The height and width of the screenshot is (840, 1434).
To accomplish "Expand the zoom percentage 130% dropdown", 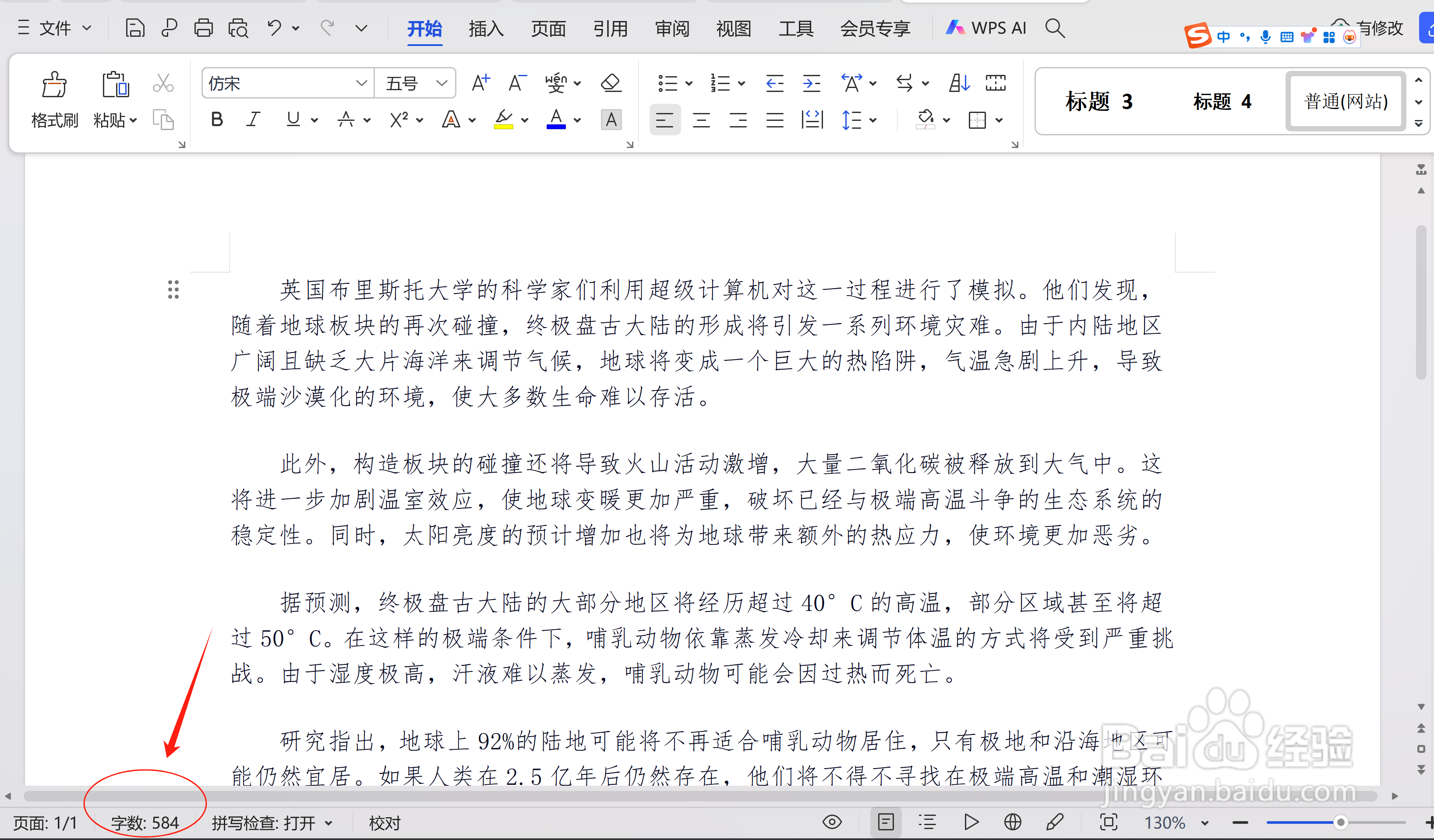I will coord(1204,823).
